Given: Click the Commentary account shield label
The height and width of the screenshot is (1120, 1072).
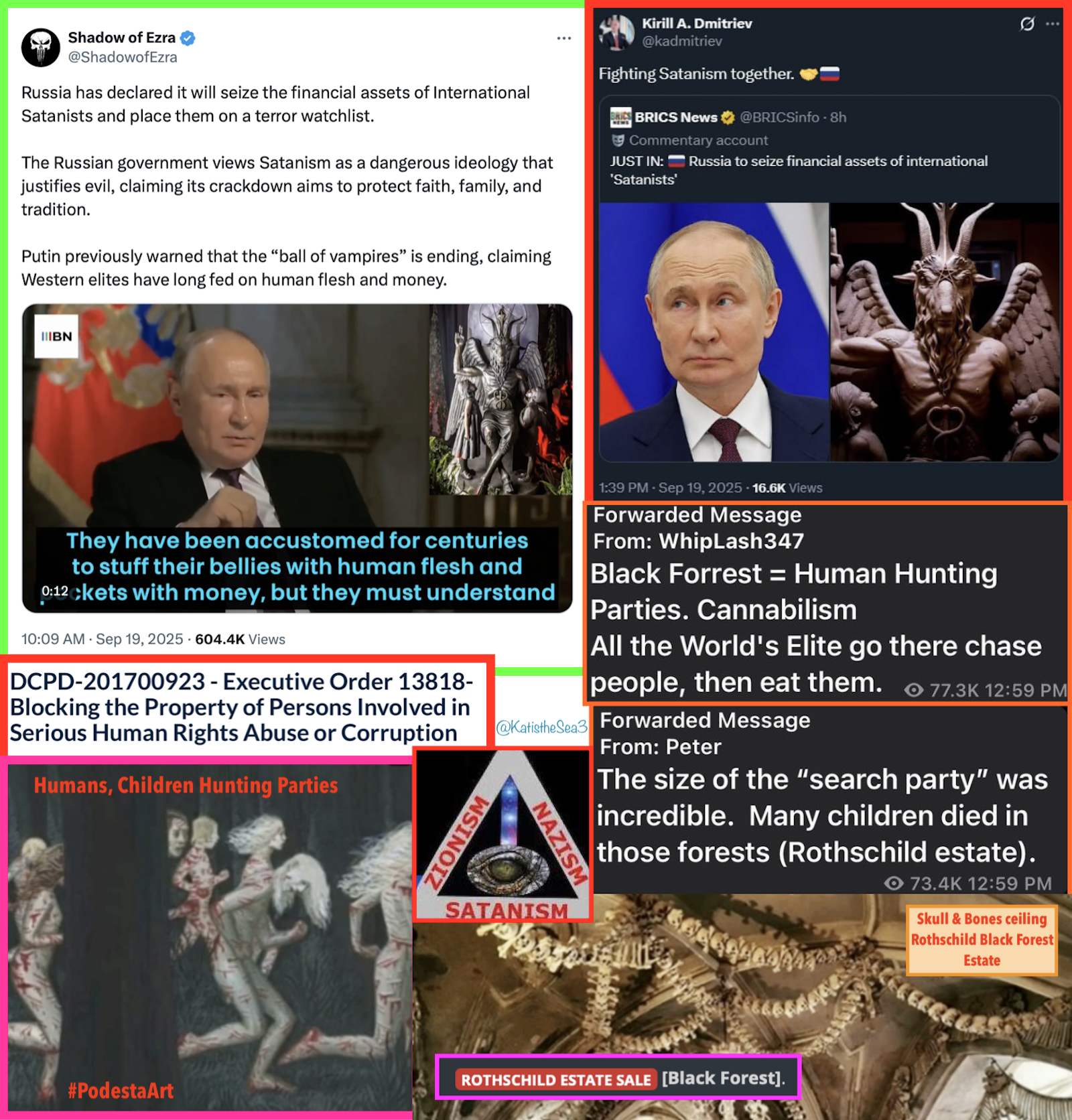Looking at the screenshot, I should pos(690,141).
